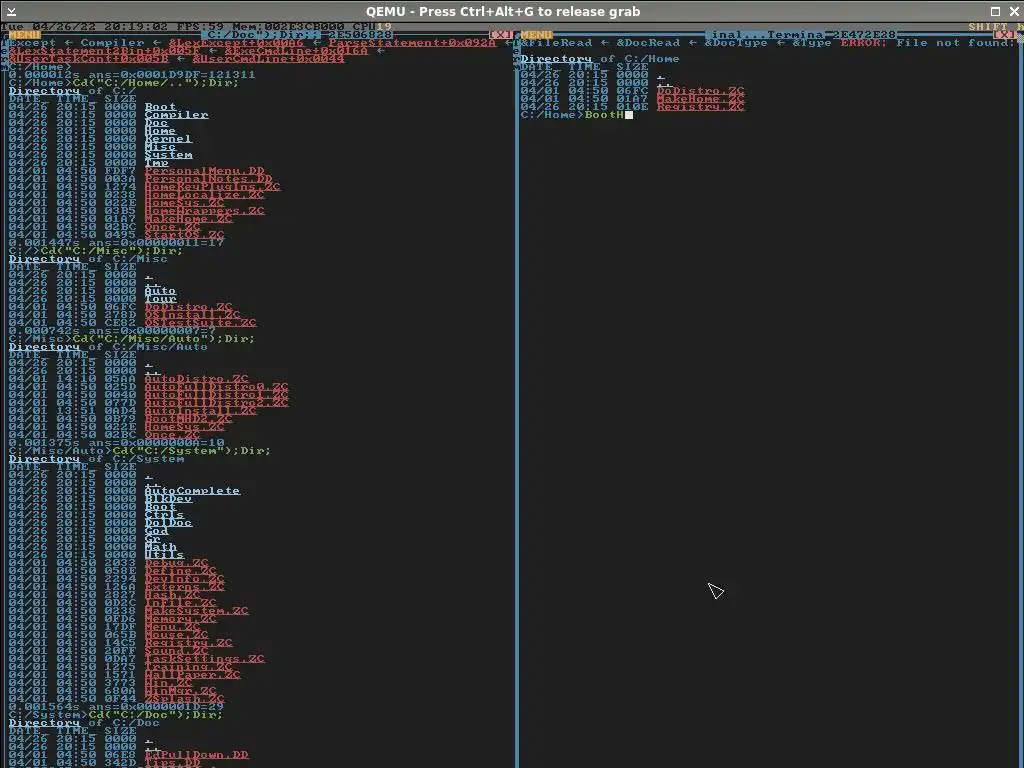Open PersonalMenu.DD file link
The width and height of the screenshot is (1024, 768).
point(204,171)
